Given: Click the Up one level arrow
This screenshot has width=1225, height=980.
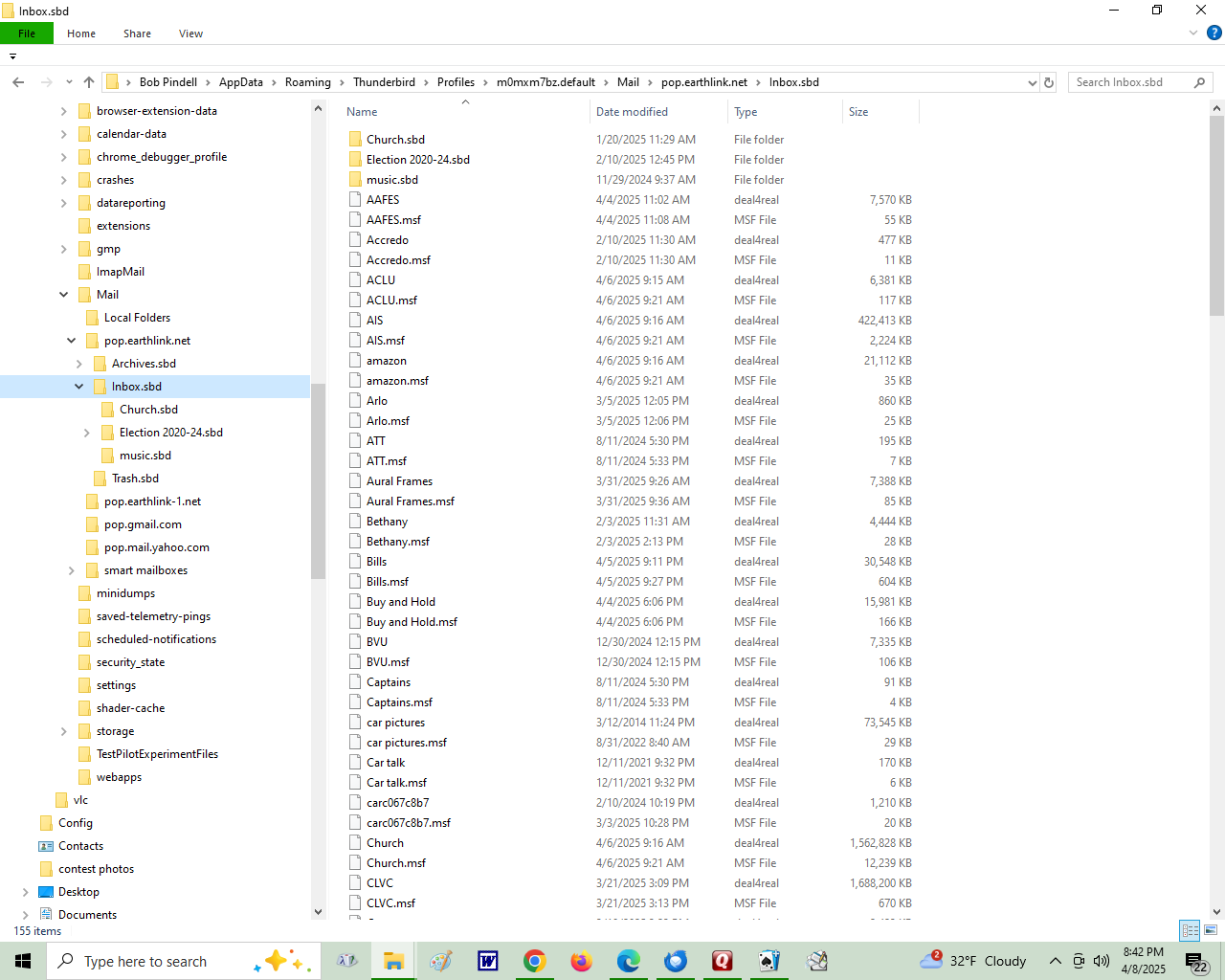Looking at the screenshot, I should pos(89,82).
